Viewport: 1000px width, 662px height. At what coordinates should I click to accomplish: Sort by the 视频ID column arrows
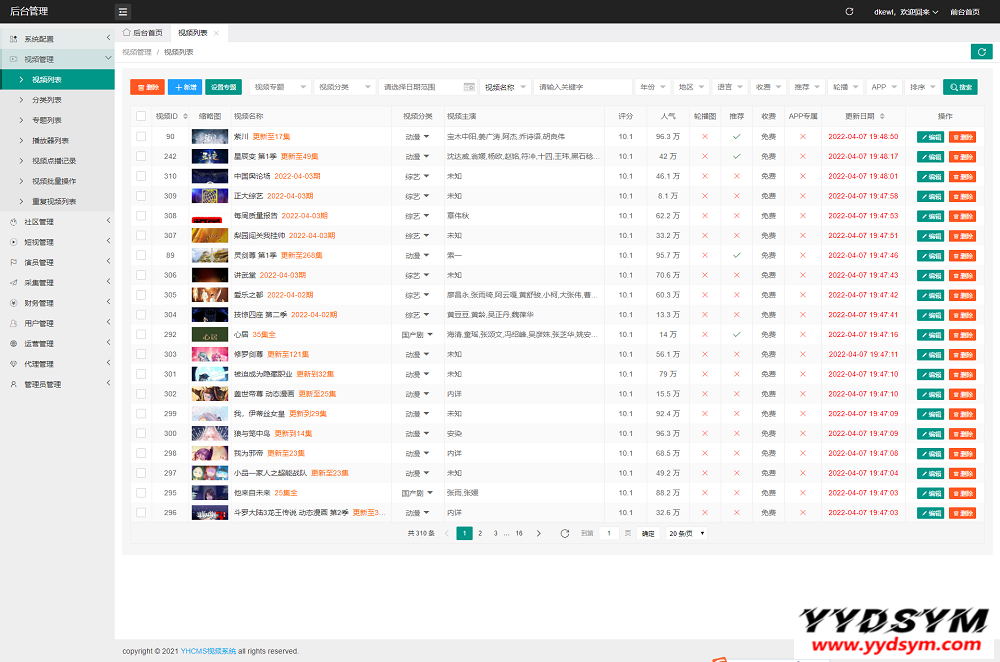click(x=185, y=117)
